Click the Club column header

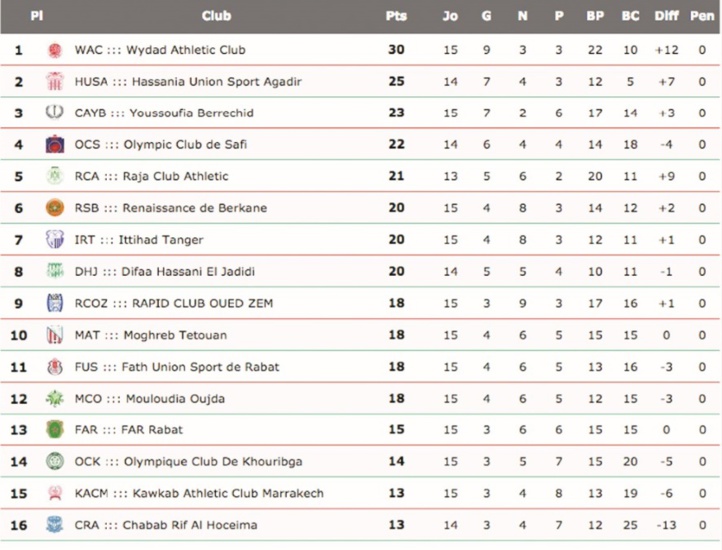(x=216, y=16)
